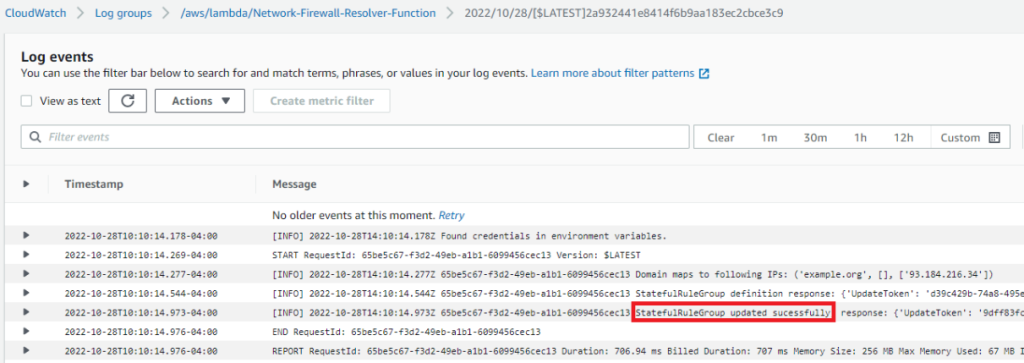Viewport: 1024px width, 363px height.
Task: Open the Actions dropdown menu
Action: coord(200,101)
